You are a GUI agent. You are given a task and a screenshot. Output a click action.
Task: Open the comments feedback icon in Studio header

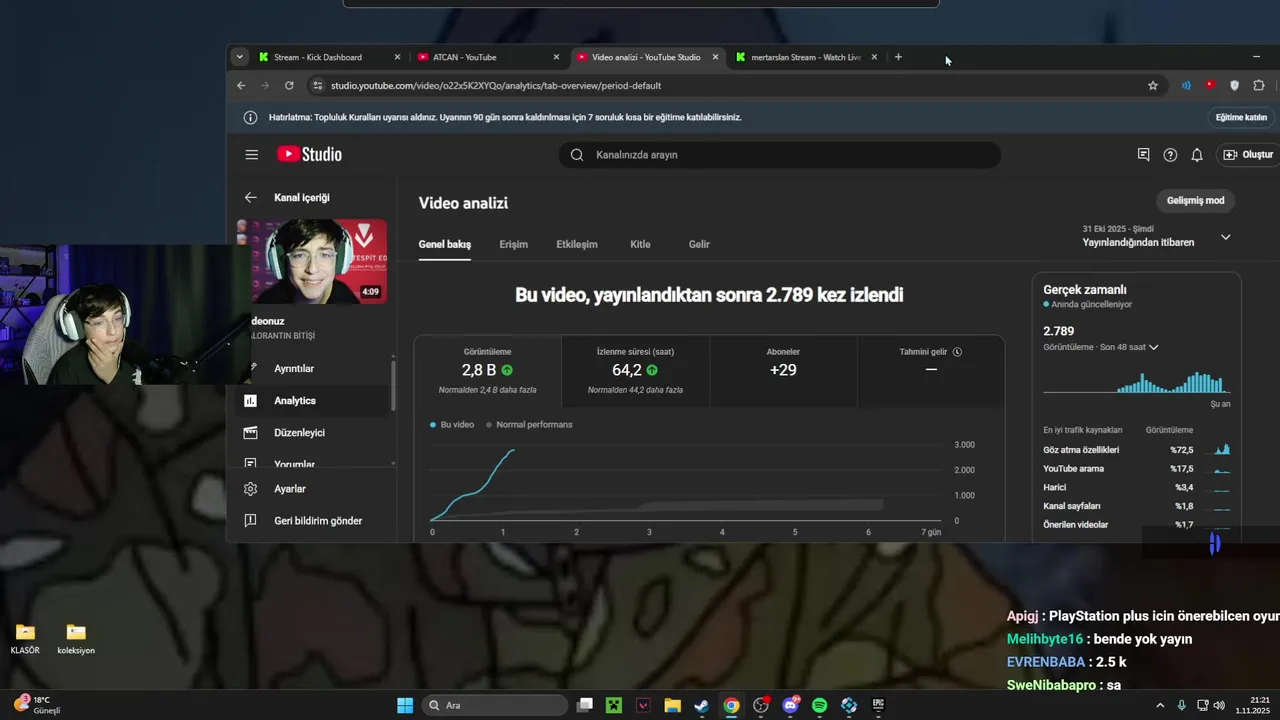(x=1143, y=155)
